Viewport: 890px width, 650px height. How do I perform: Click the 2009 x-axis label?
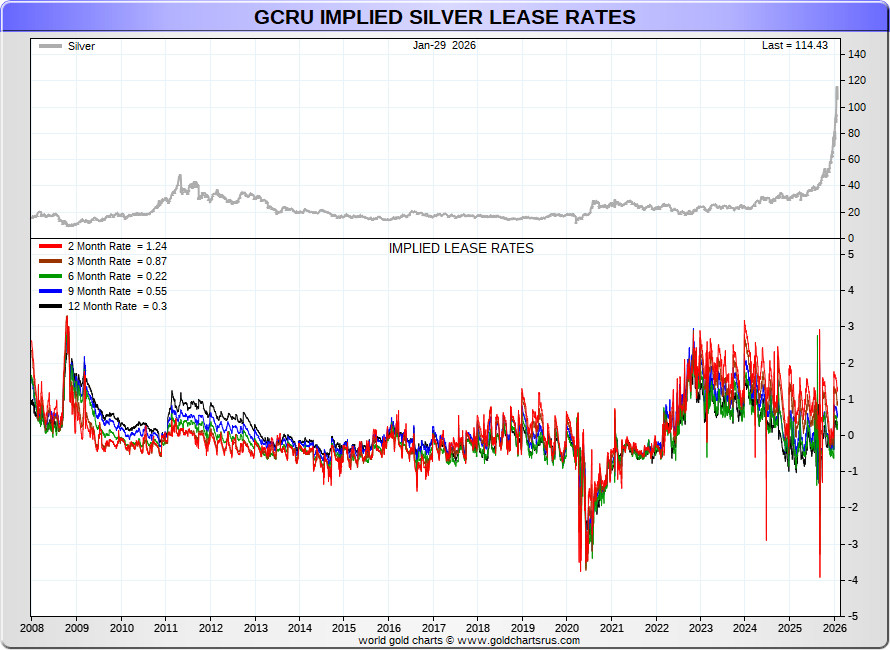click(77, 628)
